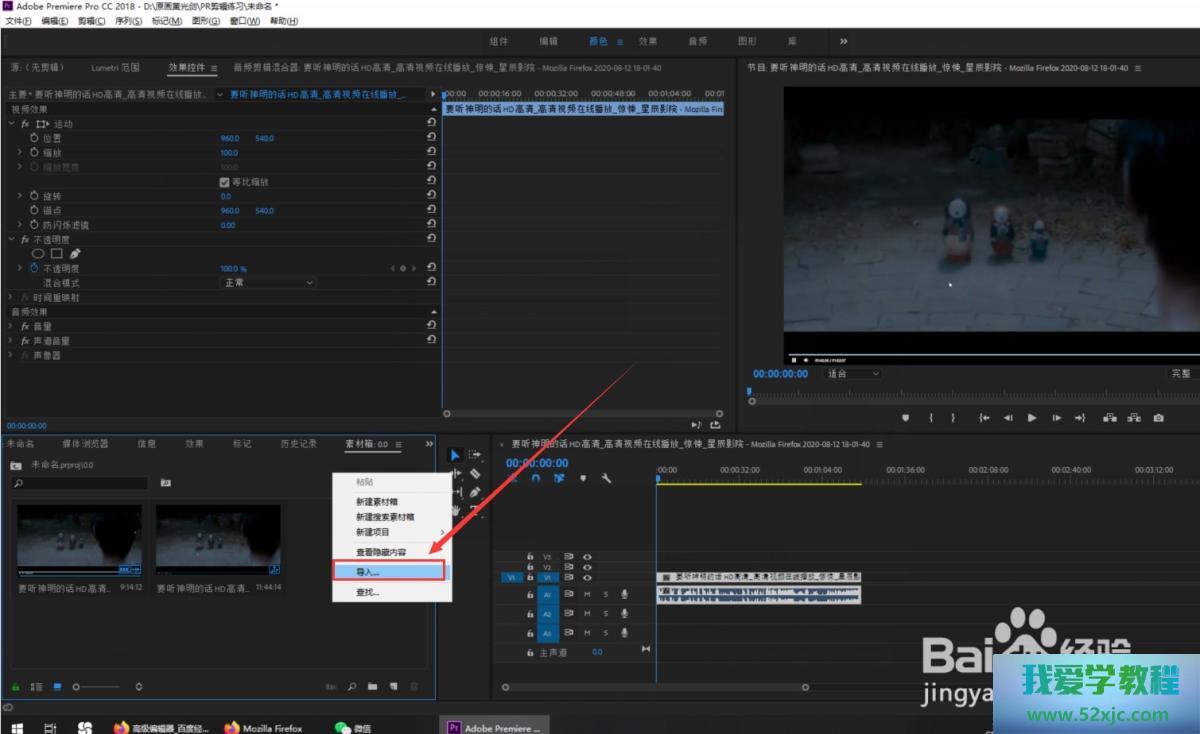Select the Razor tool in the tools panel
This screenshot has width=1200, height=734.
pyautogui.click(x=475, y=474)
